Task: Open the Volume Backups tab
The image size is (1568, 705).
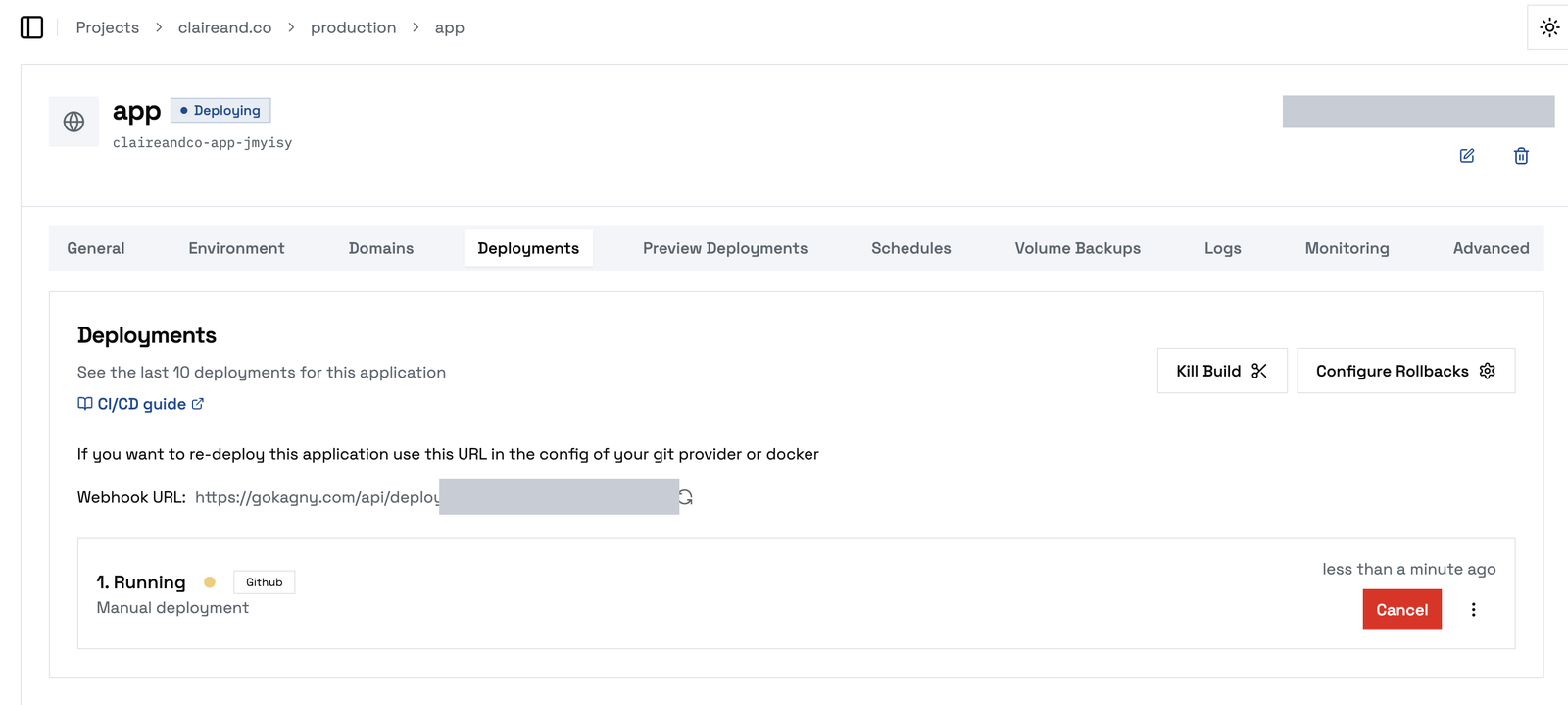Action: [x=1078, y=248]
